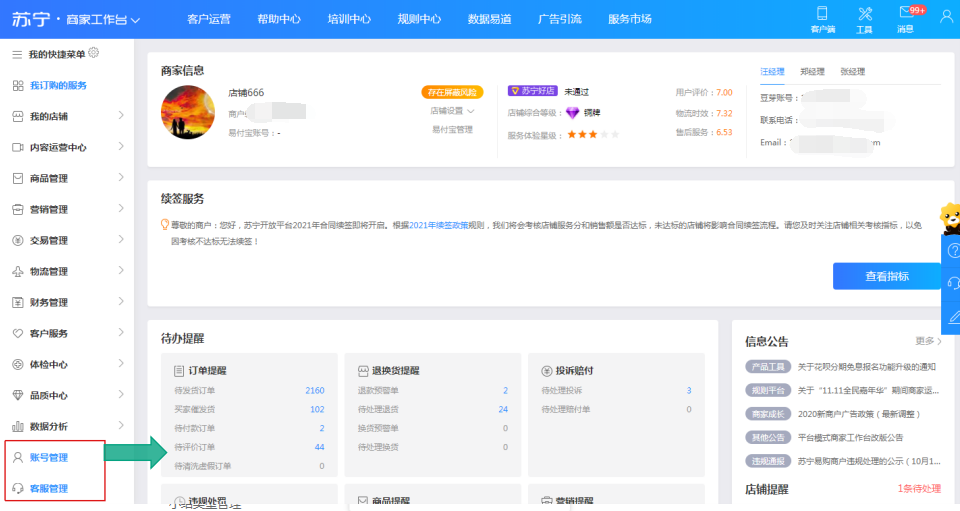Open the 易付宝管理 link

[x=452, y=130]
